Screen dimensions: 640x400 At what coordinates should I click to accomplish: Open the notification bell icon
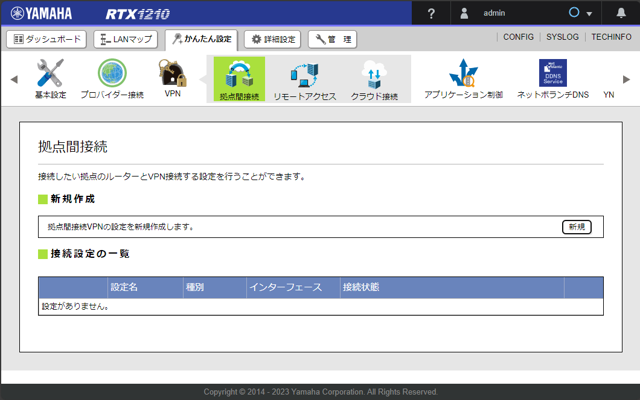click(x=621, y=13)
